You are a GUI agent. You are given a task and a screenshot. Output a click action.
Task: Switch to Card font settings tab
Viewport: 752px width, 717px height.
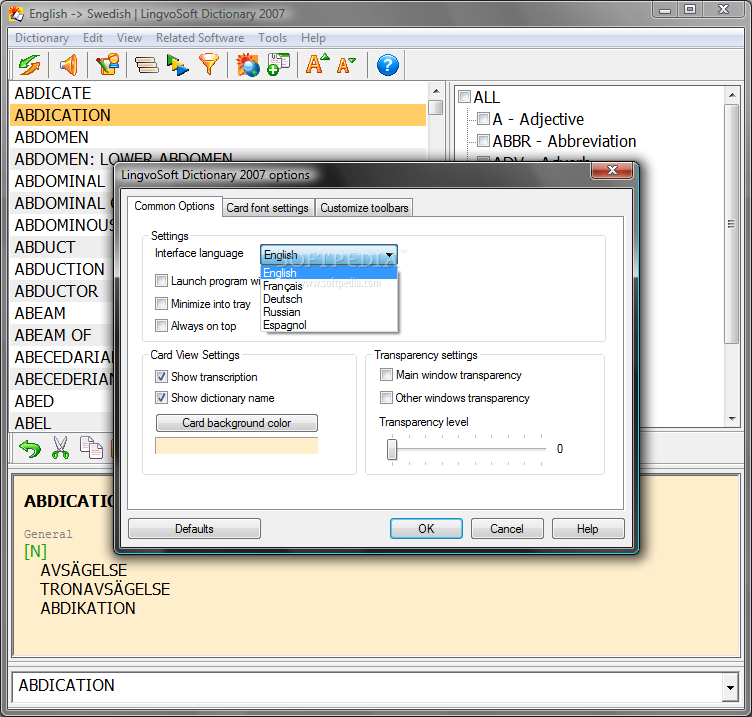point(268,208)
